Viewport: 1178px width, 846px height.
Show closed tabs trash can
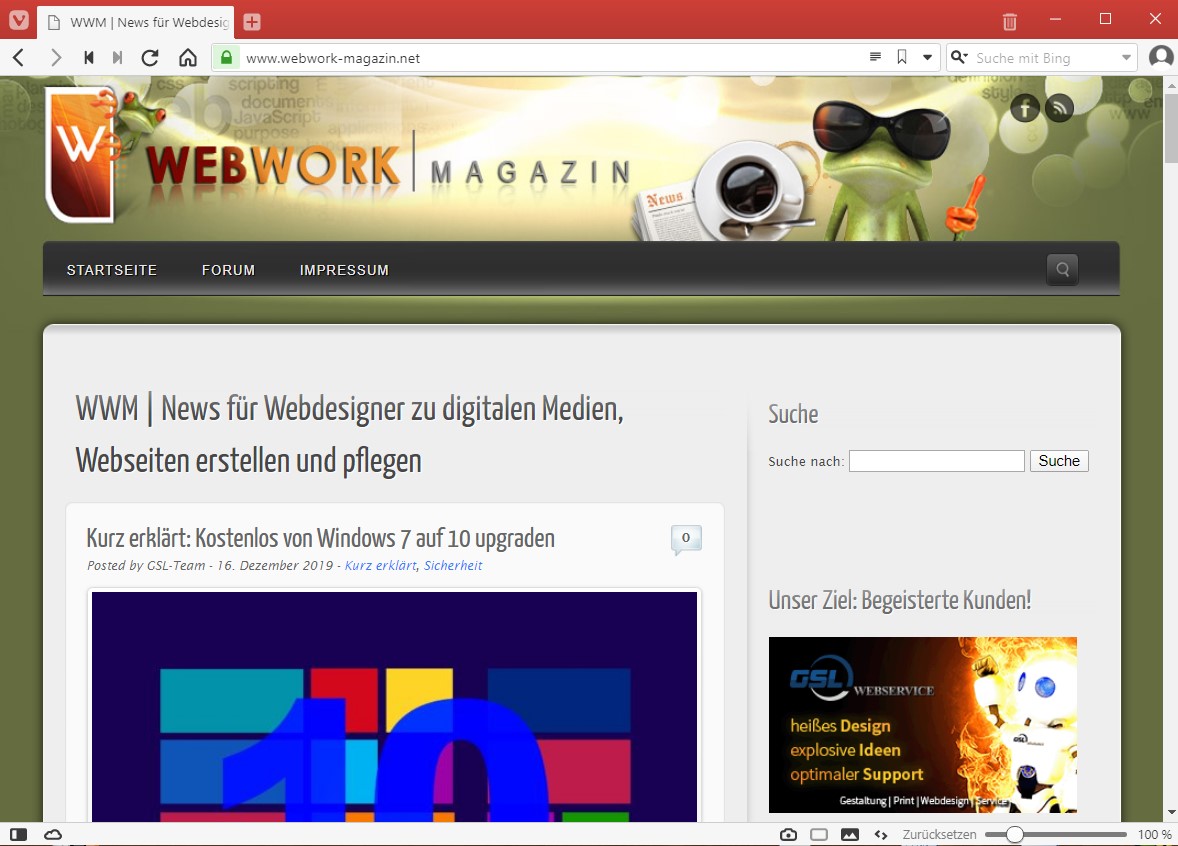point(1010,22)
